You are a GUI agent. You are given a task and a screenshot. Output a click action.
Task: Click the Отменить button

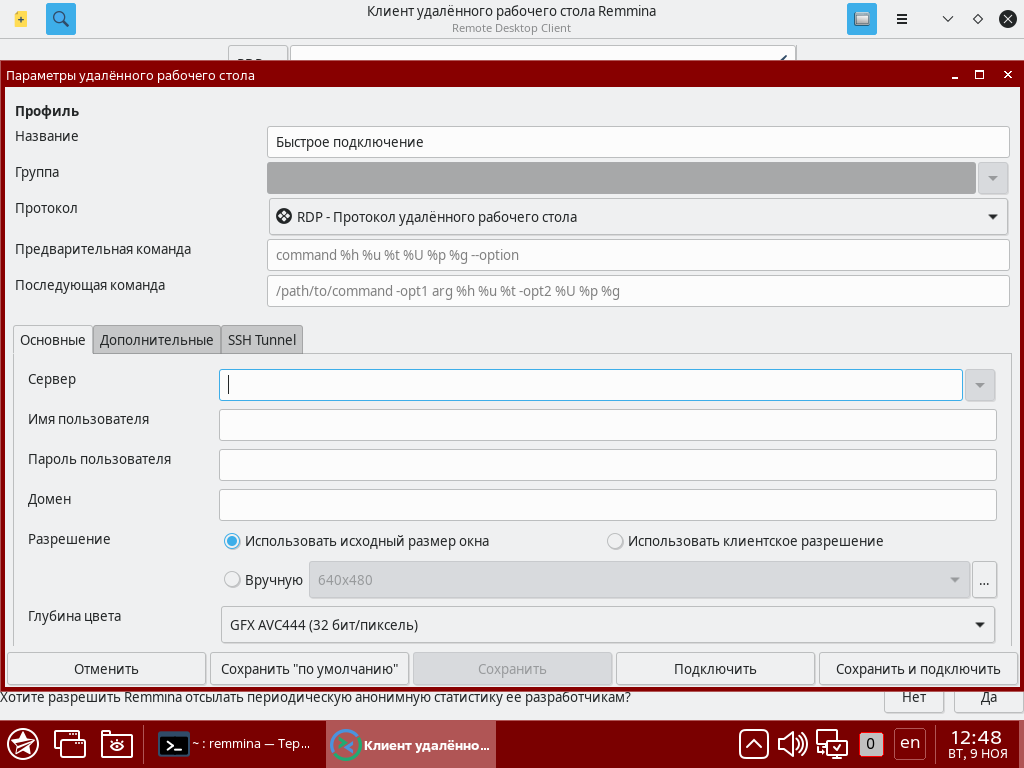click(x=106, y=668)
